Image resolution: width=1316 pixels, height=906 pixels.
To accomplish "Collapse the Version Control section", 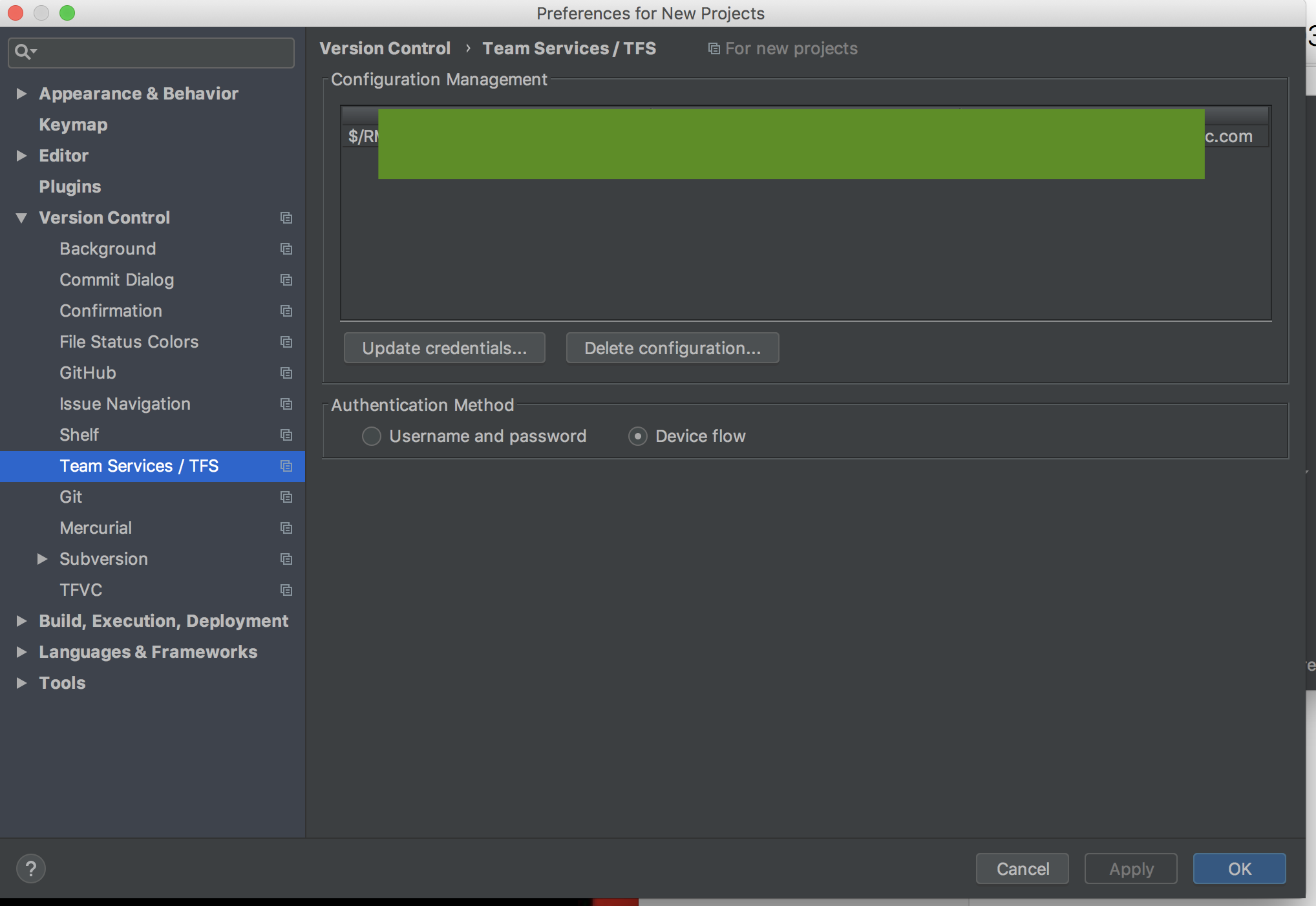I will point(20,218).
